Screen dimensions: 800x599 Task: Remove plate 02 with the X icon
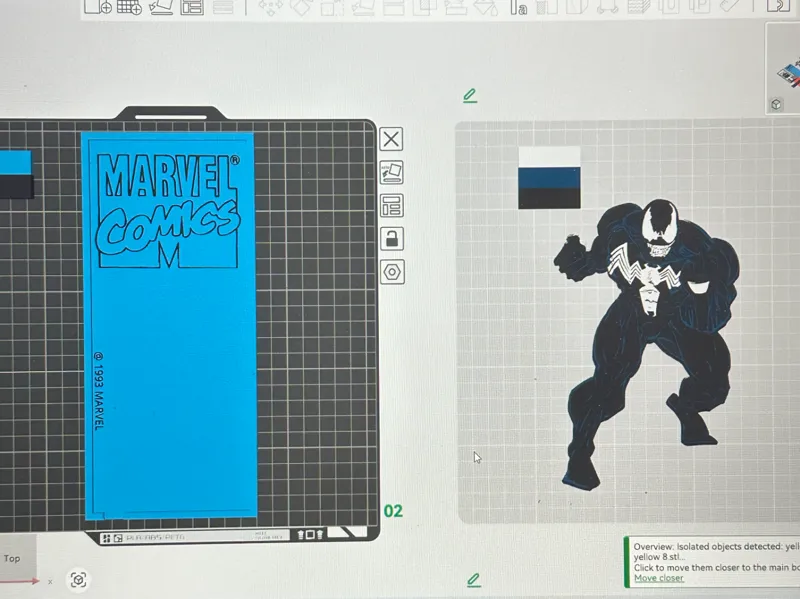pos(391,139)
